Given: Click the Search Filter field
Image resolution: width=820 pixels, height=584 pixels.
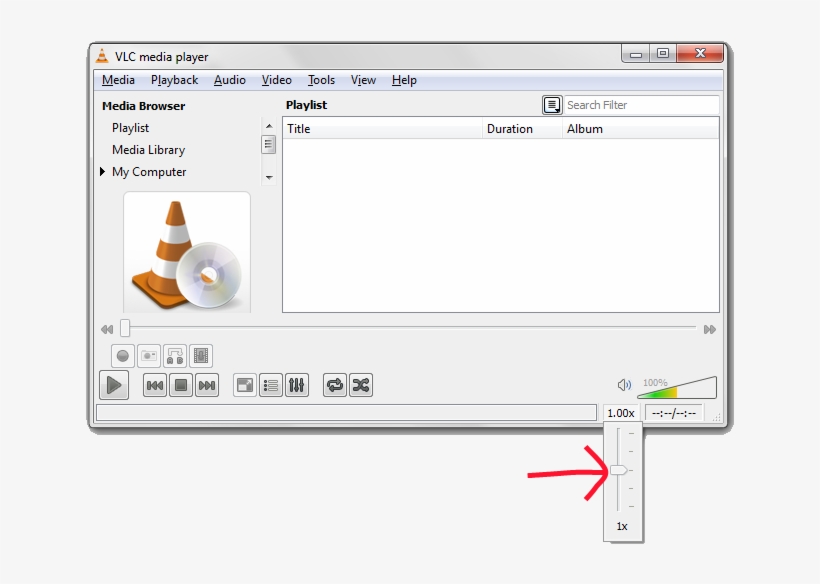Looking at the screenshot, I should click(641, 105).
